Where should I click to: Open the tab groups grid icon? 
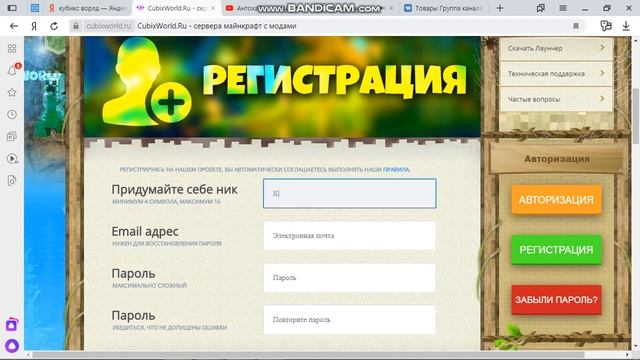35,8
